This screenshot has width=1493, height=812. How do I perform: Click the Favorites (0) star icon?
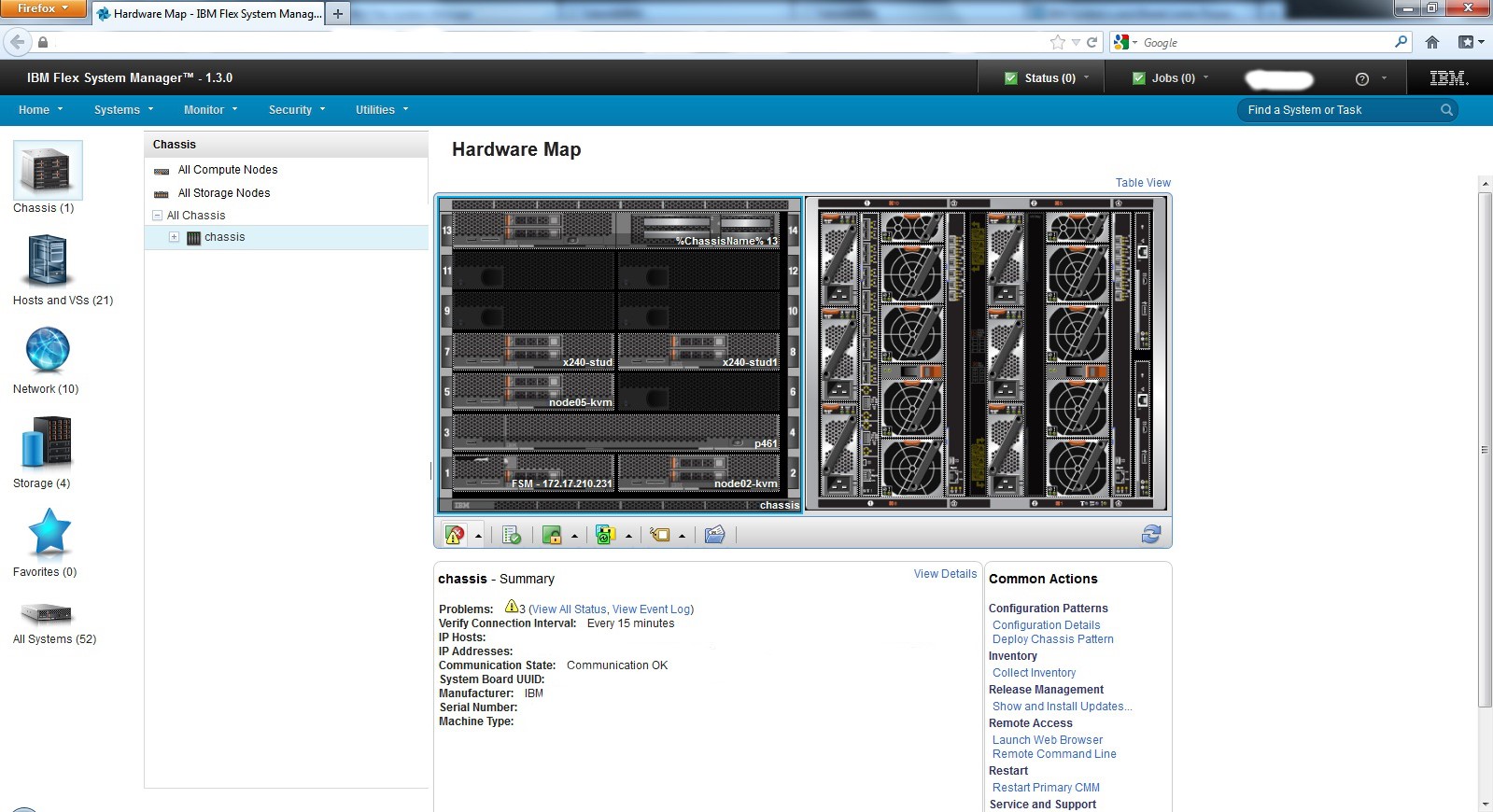(x=49, y=532)
